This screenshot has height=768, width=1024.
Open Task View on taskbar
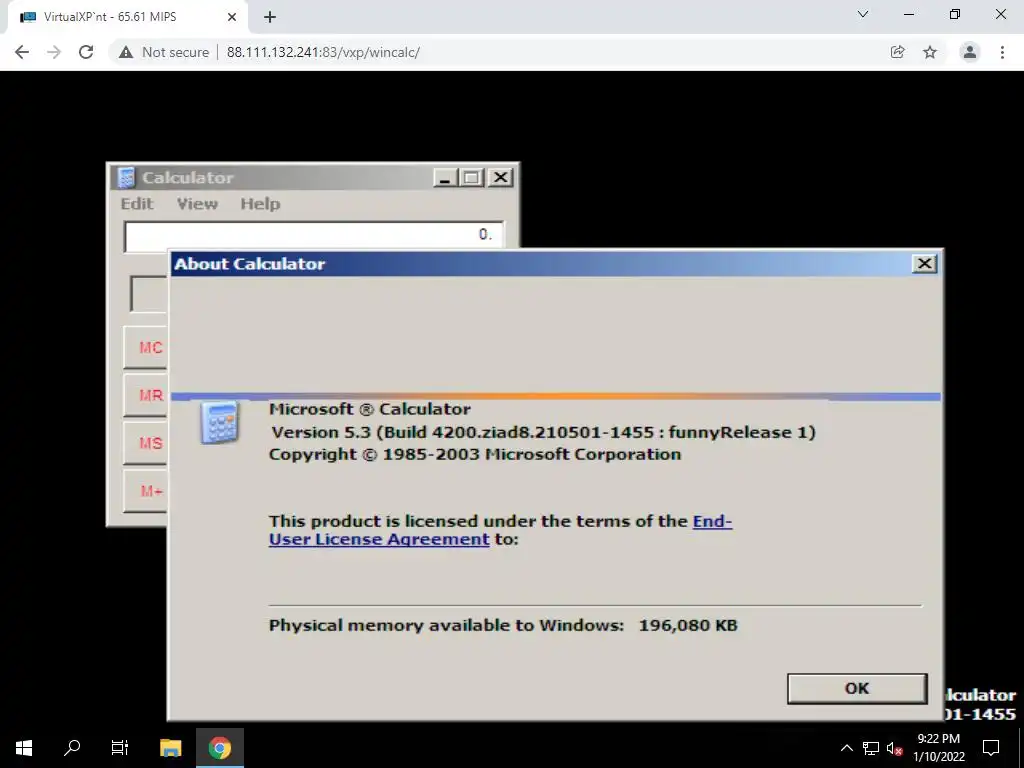pos(120,748)
